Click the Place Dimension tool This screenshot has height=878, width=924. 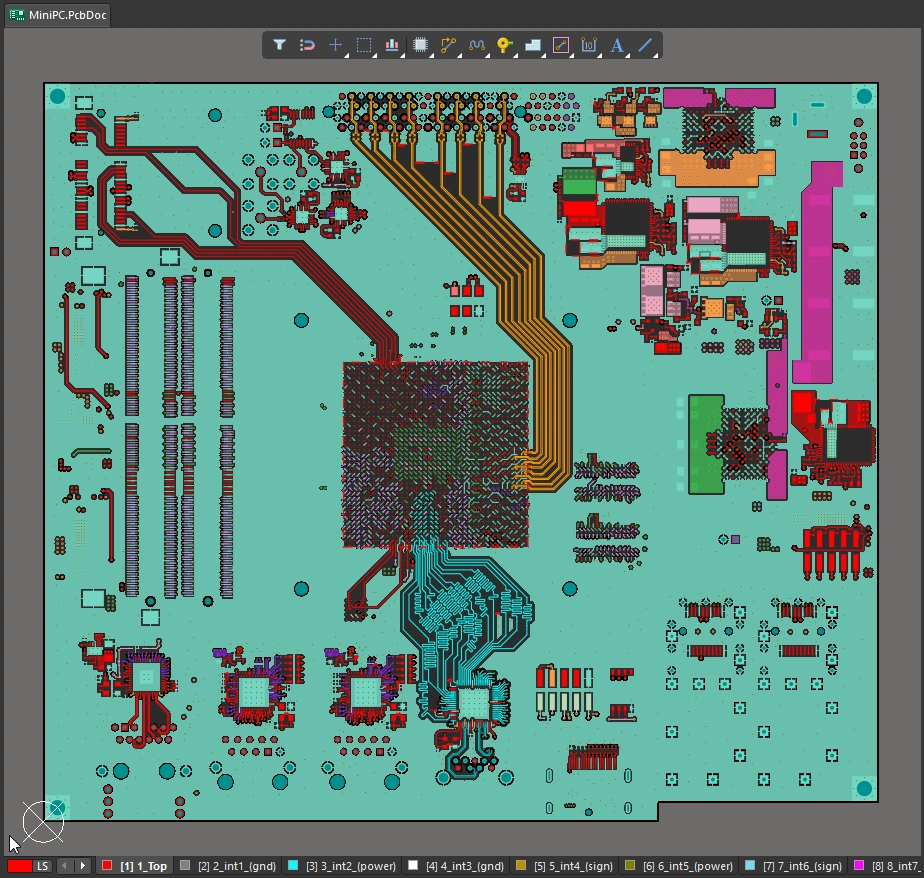(589, 45)
